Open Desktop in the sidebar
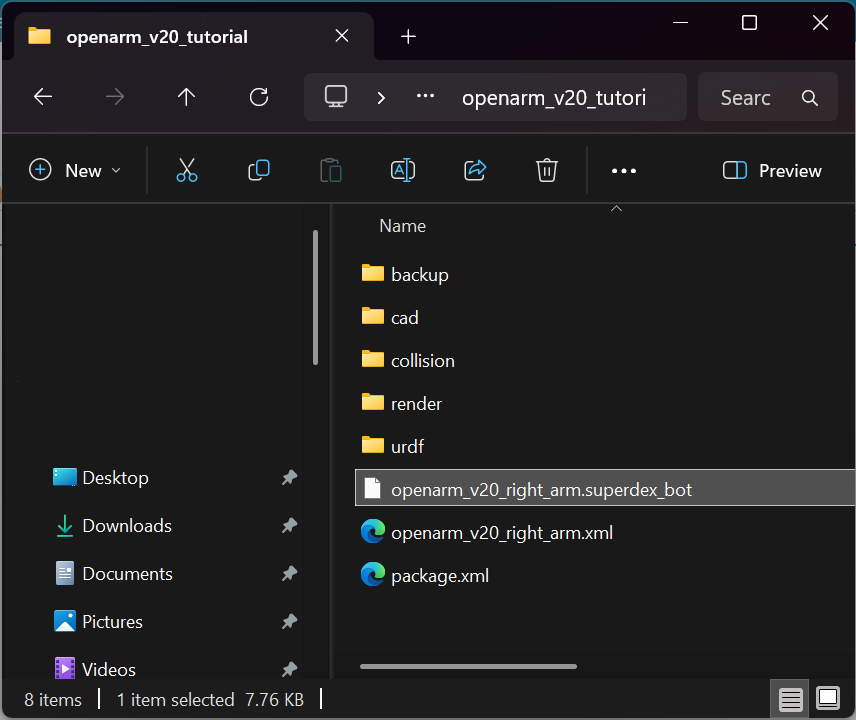The height and width of the screenshot is (720, 856). pos(100,478)
